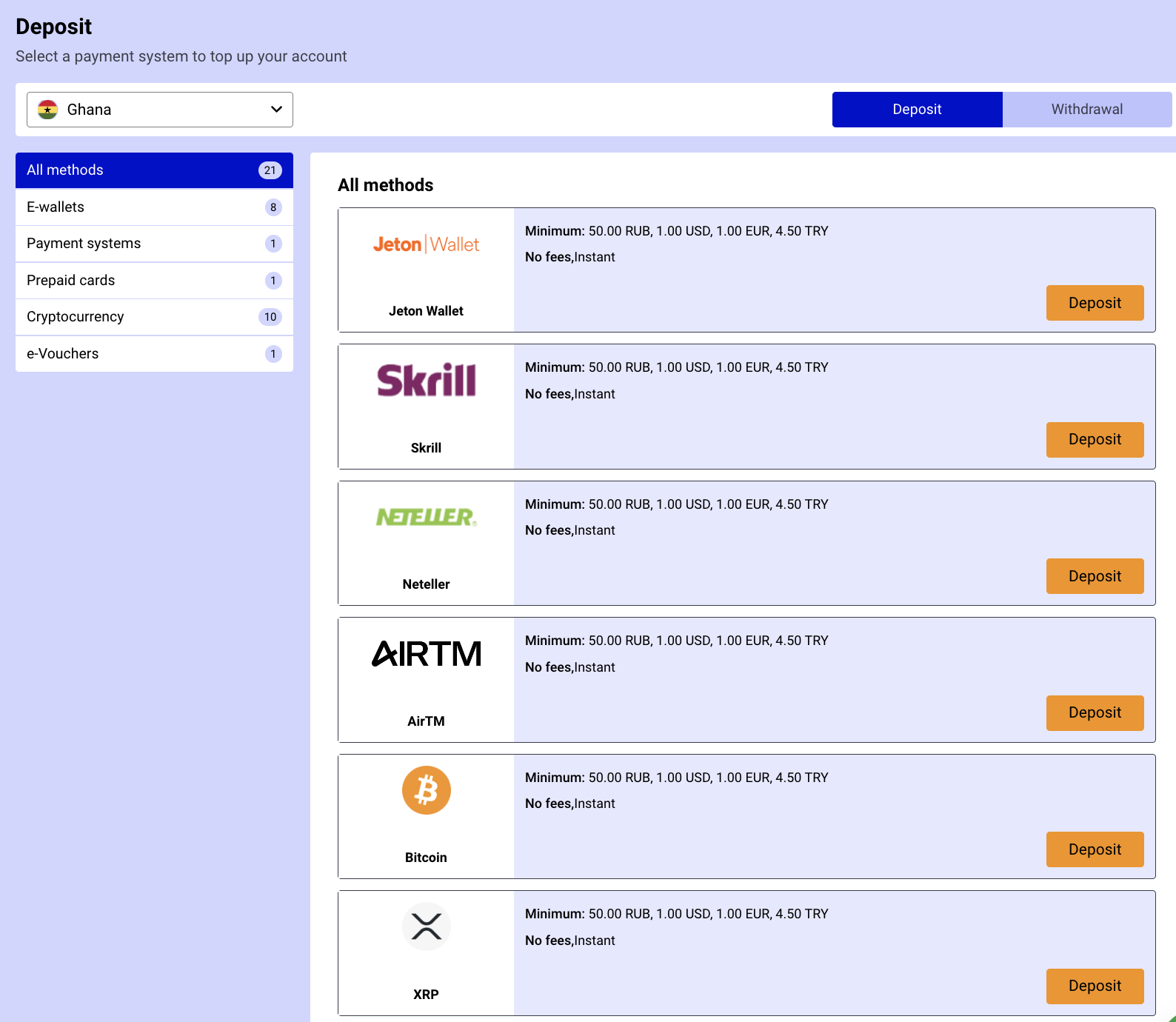Click Deposit button for Jeton Wallet
Image resolution: width=1176 pixels, height=1022 pixels.
point(1095,303)
